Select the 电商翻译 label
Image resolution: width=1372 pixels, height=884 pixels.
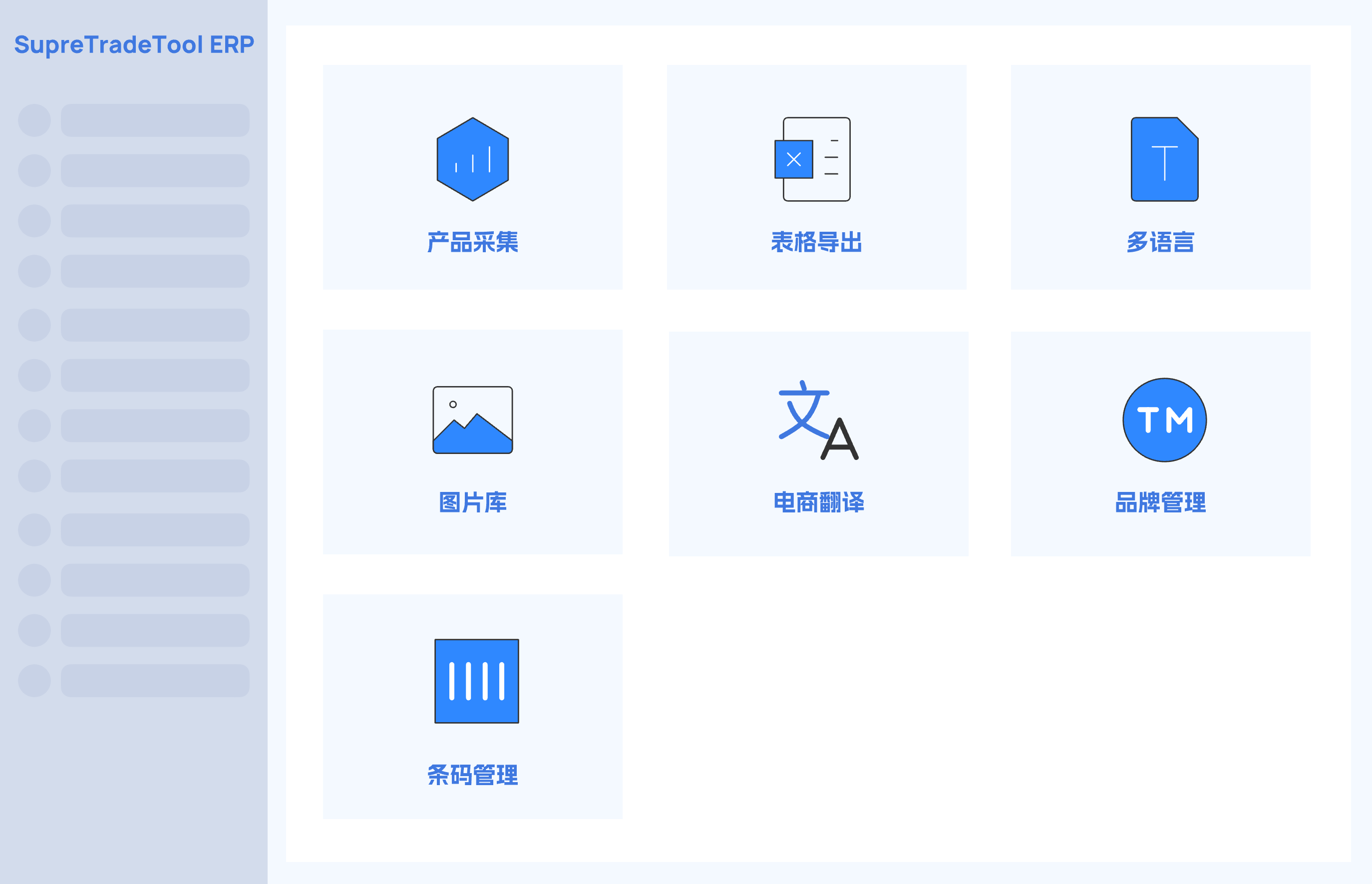(818, 502)
